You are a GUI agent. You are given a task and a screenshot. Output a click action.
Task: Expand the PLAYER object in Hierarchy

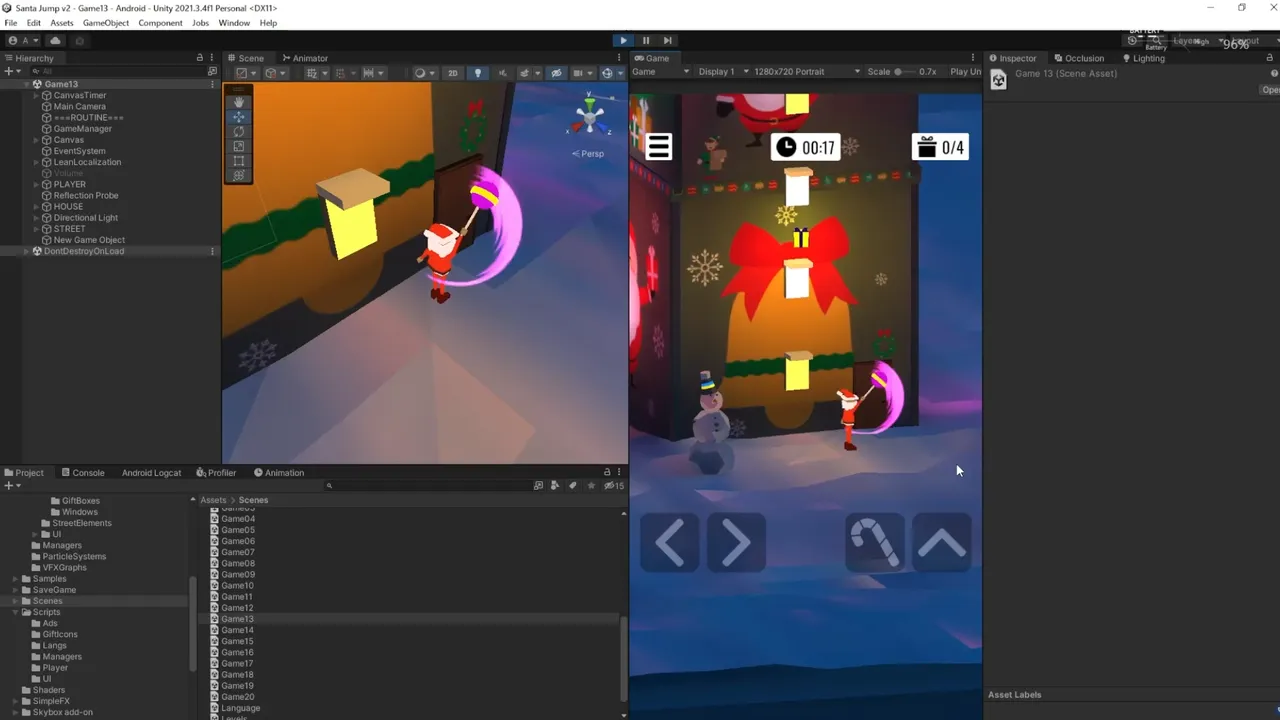point(37,184)
